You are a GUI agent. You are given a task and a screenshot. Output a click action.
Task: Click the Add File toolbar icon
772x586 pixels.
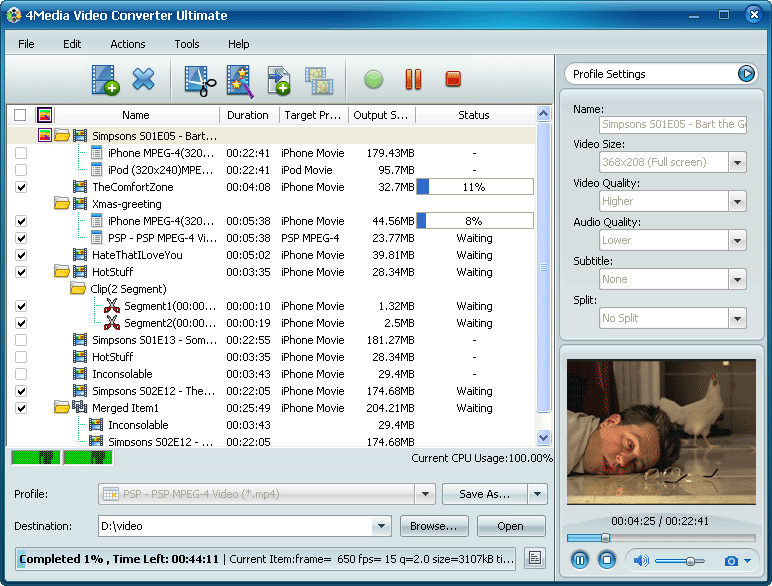tap(105, 79)
